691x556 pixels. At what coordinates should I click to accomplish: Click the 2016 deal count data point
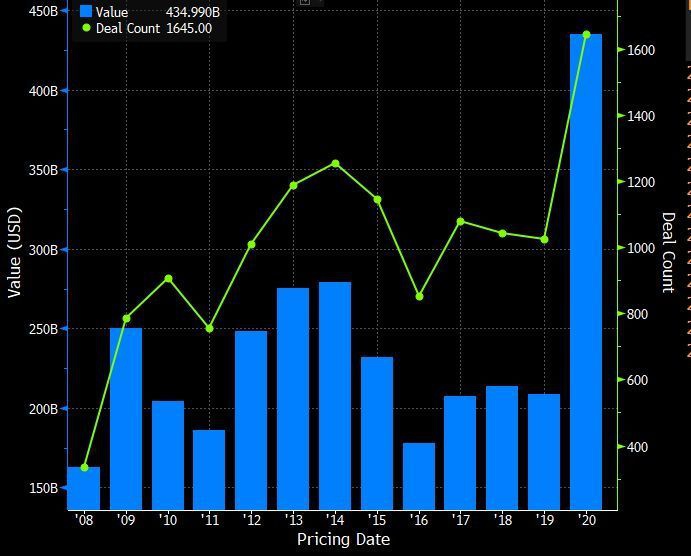419,296
